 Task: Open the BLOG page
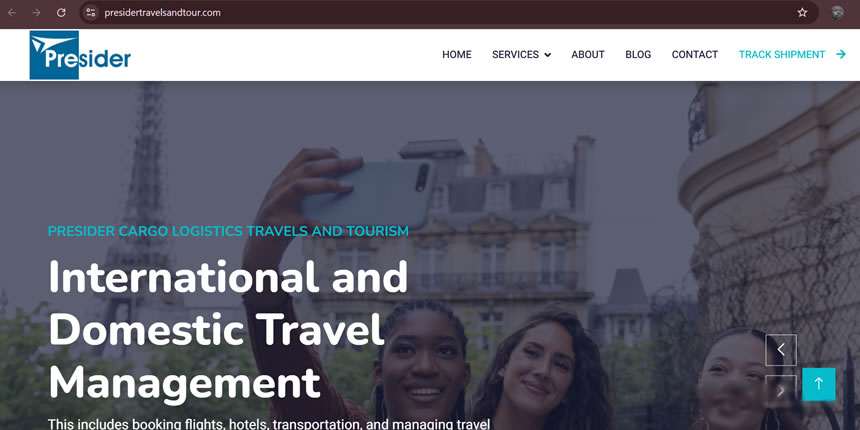point(638,54)
